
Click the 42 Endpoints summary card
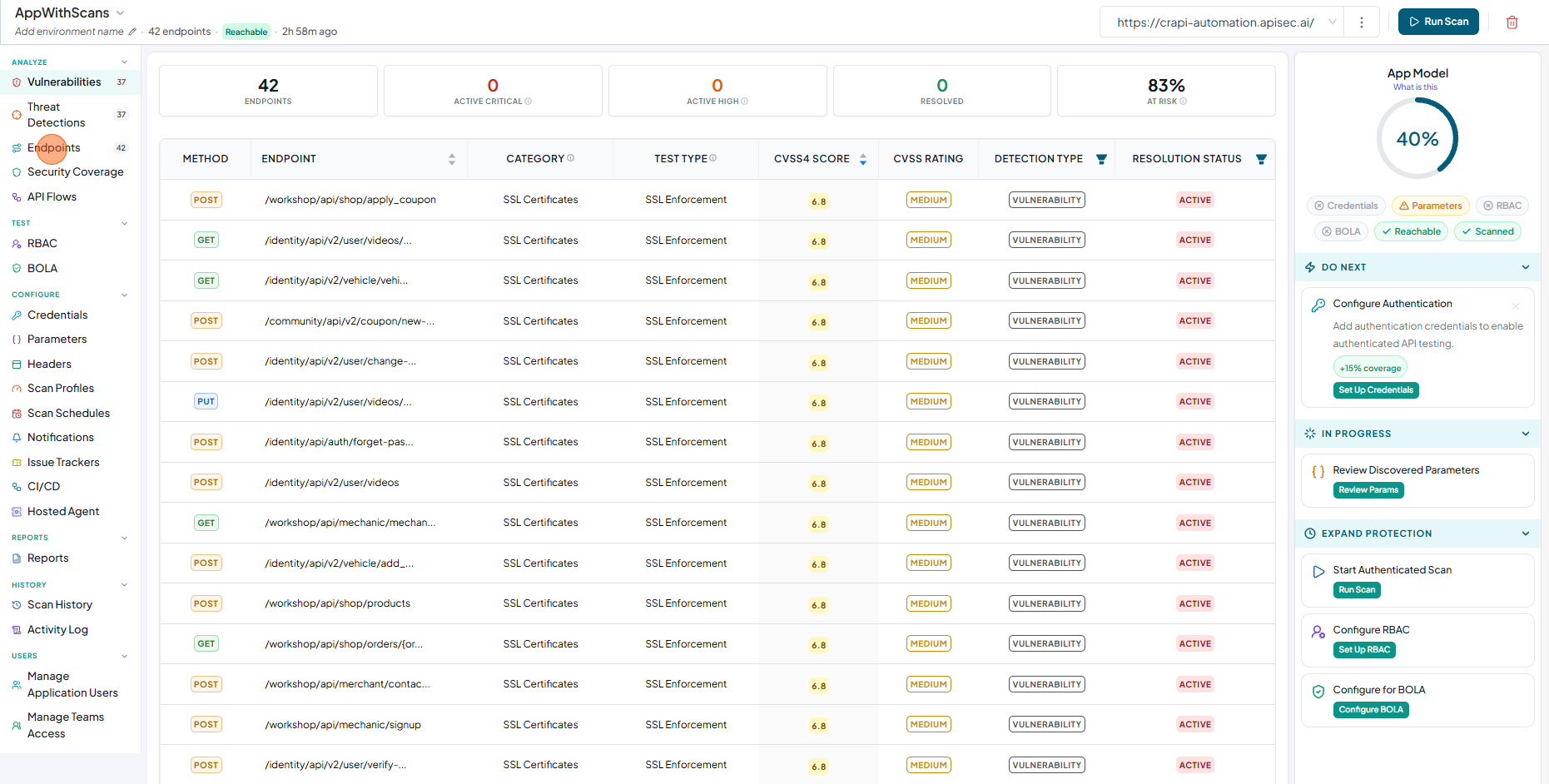coord(268,91)
